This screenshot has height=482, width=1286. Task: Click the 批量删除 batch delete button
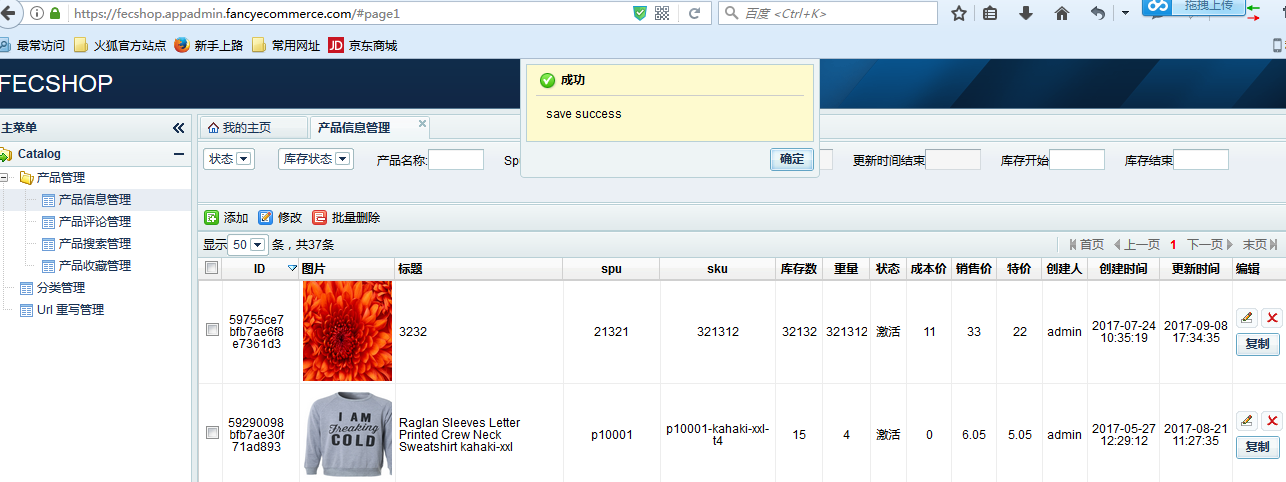[x=346, y=218]
